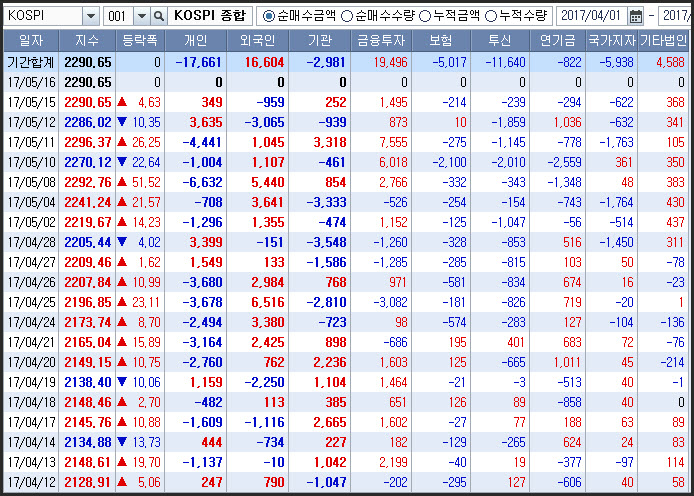Click the KOSPI 종합 name label
The width and height of the screenshot is (694, 496).
pyautogui.click(x=210, y=16)
